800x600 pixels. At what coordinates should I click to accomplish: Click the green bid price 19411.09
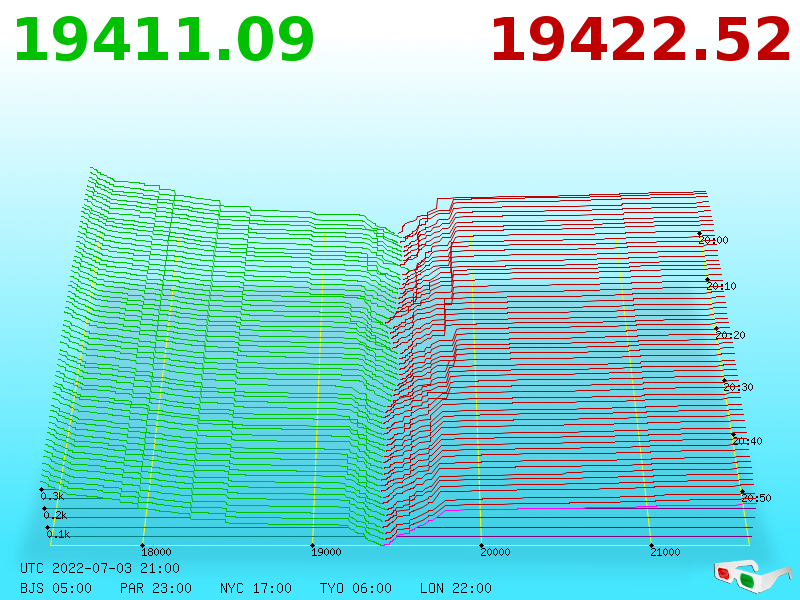tap(164, 40)
